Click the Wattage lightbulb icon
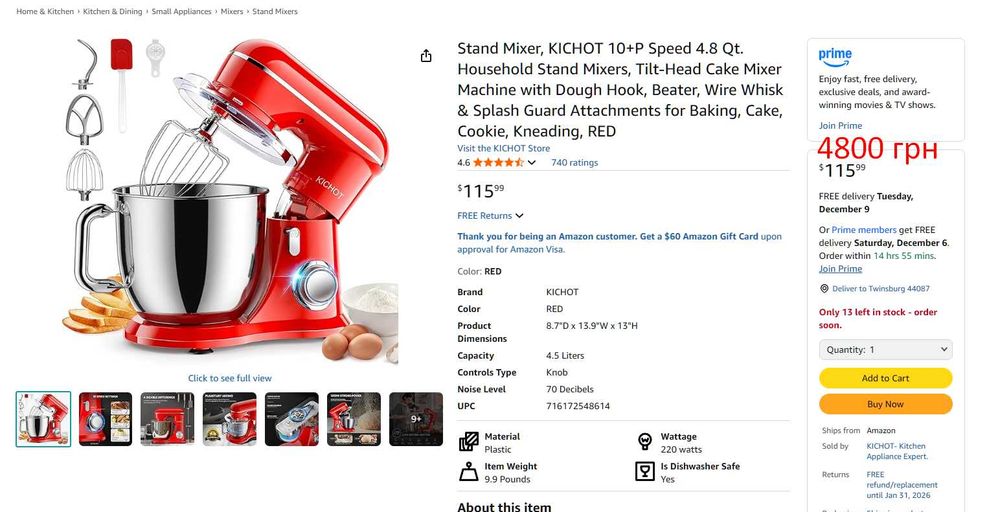Image resolution: width=1000 pixels, height=512 pixels. pos(645,441)
